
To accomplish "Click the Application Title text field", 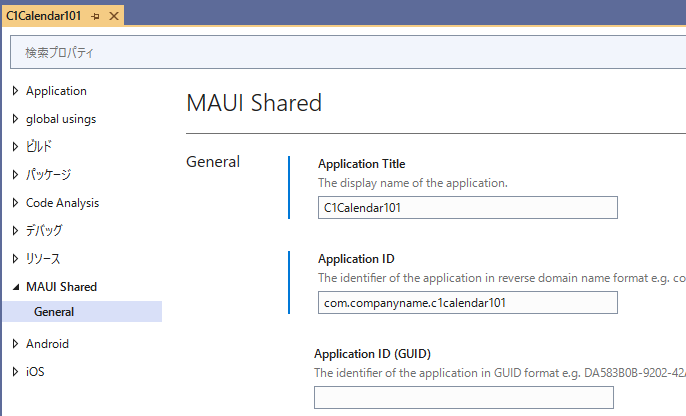I will (x=467, y=208).
